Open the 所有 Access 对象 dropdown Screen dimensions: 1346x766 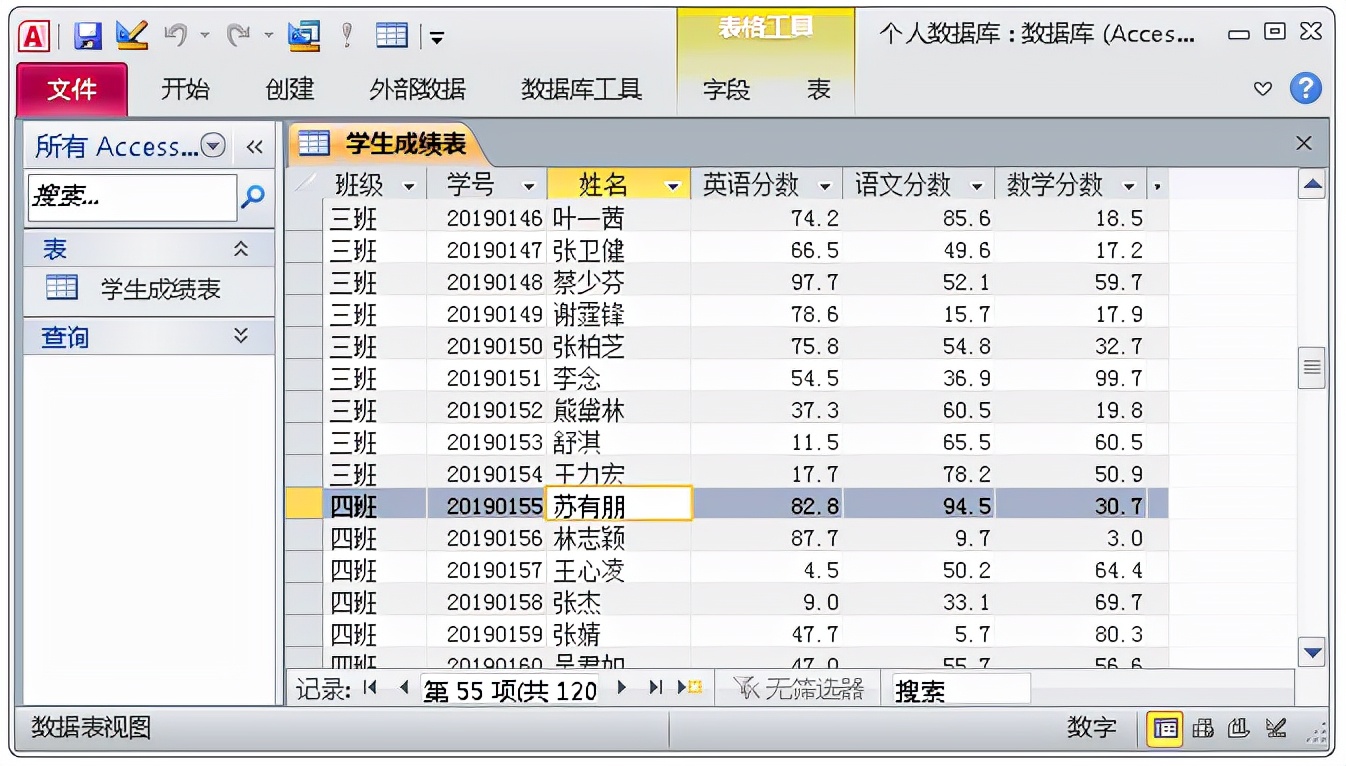(211, 146)
